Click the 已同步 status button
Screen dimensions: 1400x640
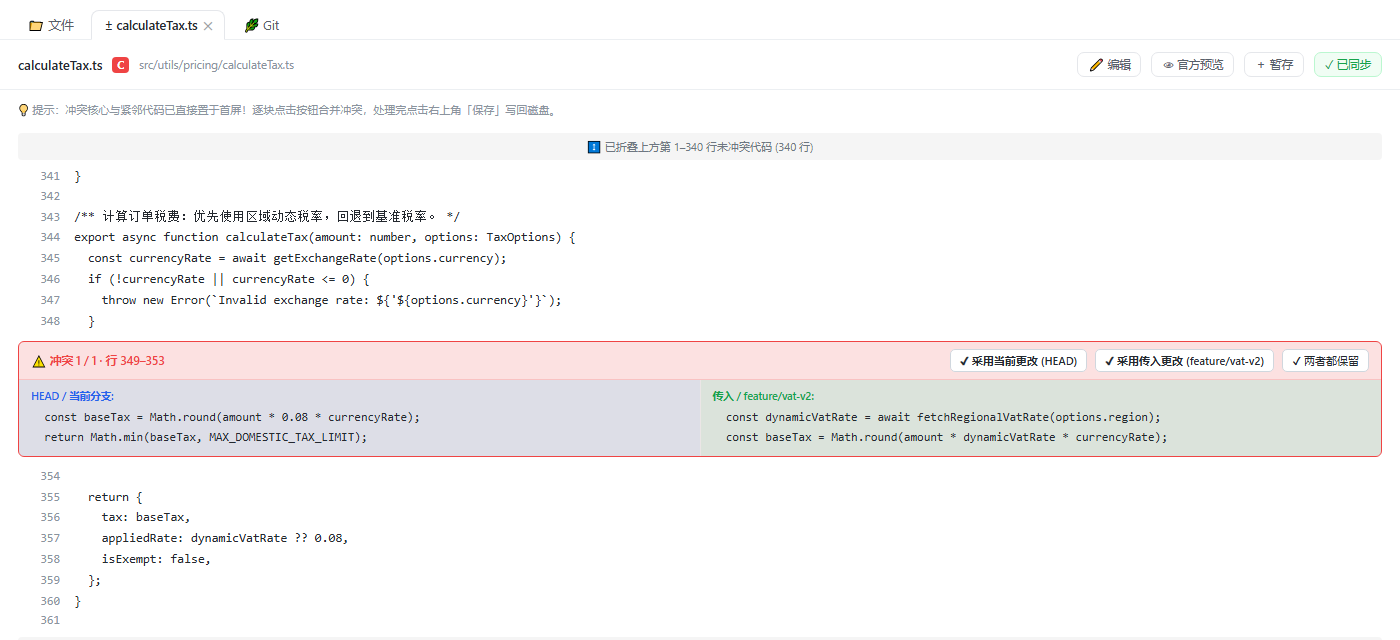coord(1347,65)
